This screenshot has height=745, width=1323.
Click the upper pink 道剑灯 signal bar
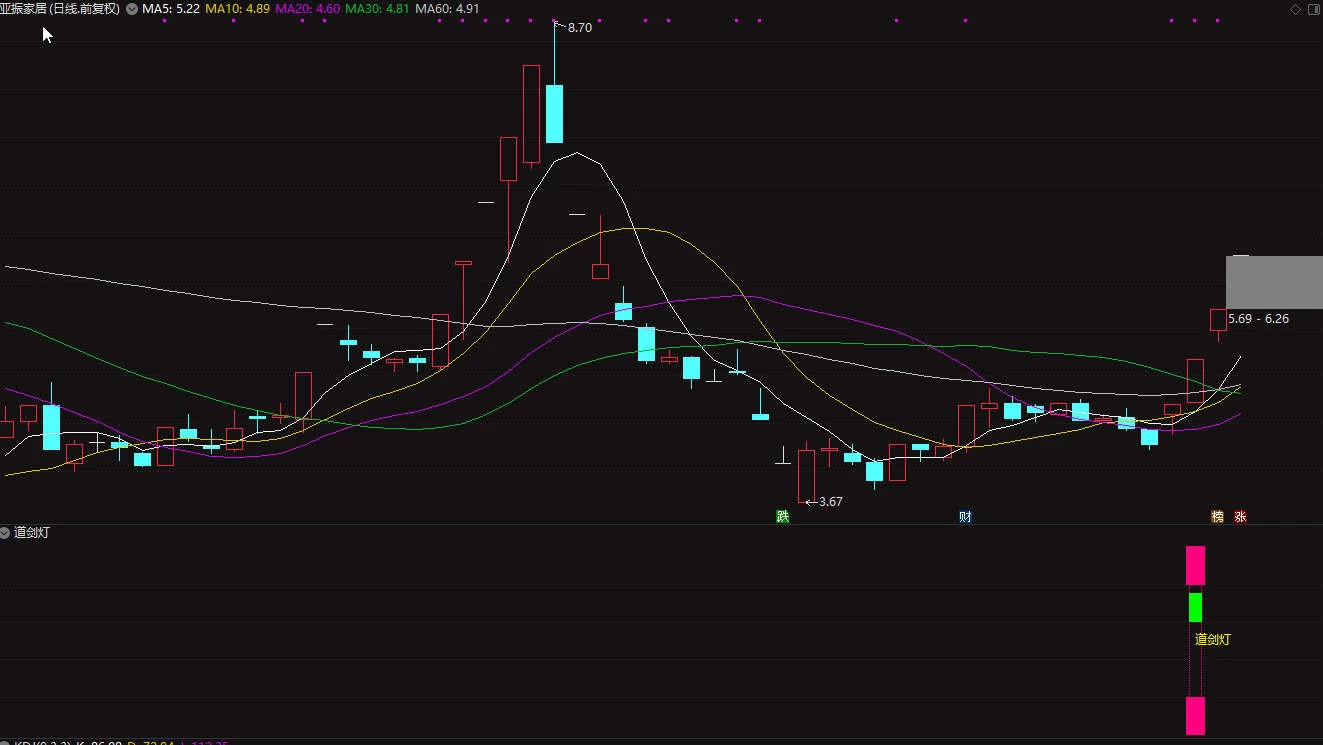pos(1195,565)
